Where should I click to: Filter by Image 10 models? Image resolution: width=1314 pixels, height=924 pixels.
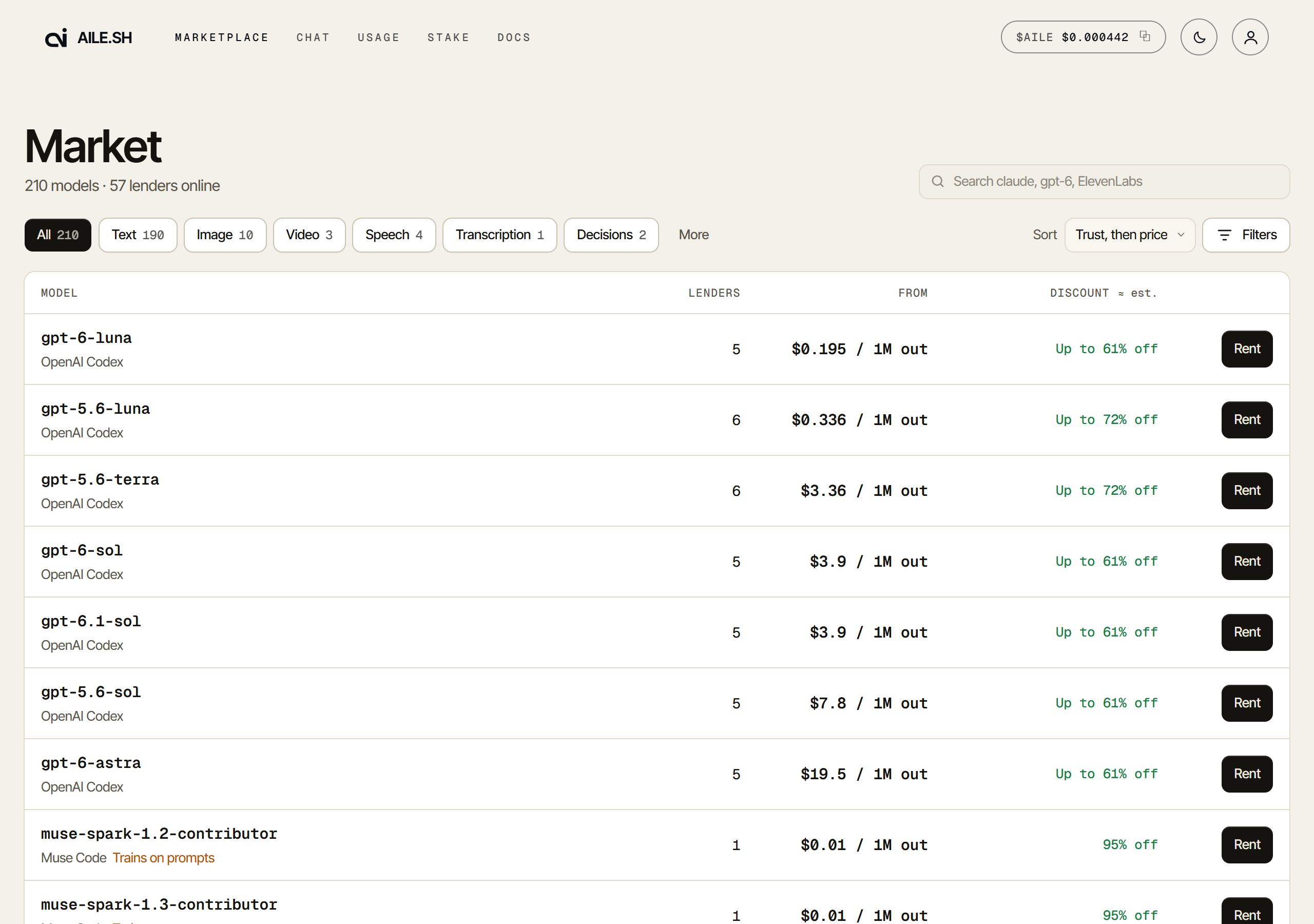click(x=225, y=235)
